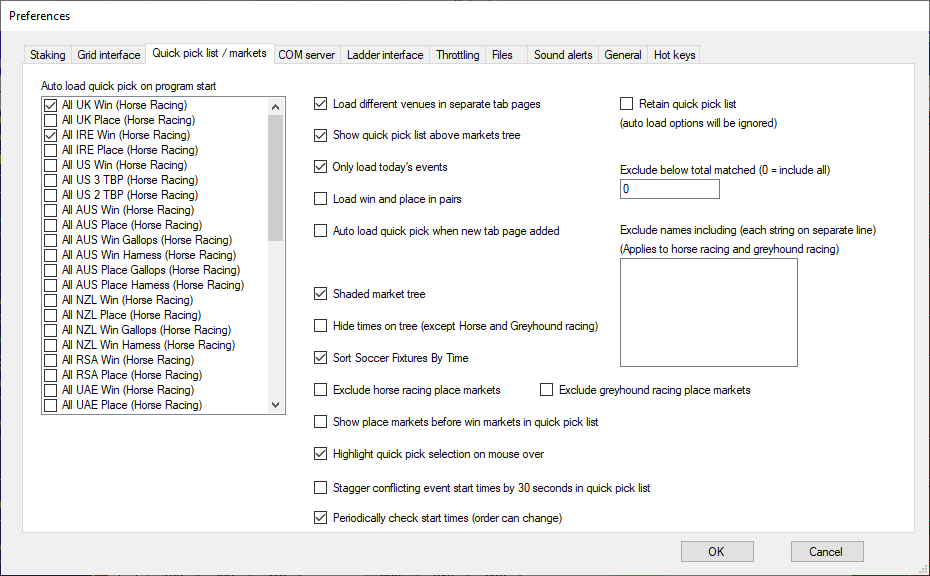Image resolution: width=930 pixels, height=576 pixels.
Task: Tick All AUS Place Harness (Horse Racing)
Action: coord(50,285)
